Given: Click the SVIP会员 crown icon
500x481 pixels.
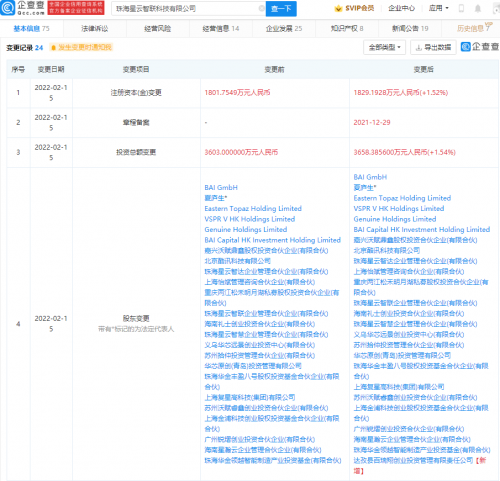Looking at the screenshot, I should 338,8.
